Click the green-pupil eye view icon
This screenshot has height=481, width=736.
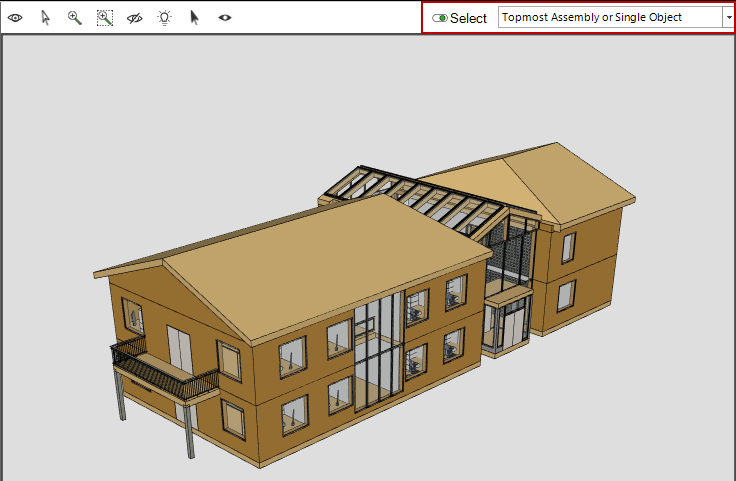[15, 18]
